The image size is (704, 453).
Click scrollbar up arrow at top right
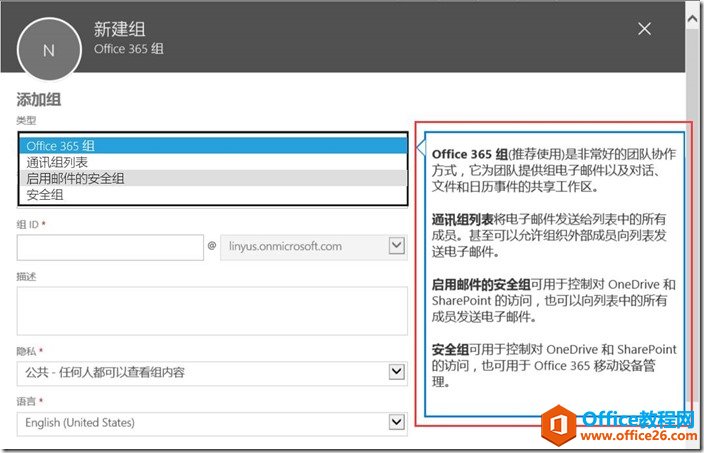point(692,19)
